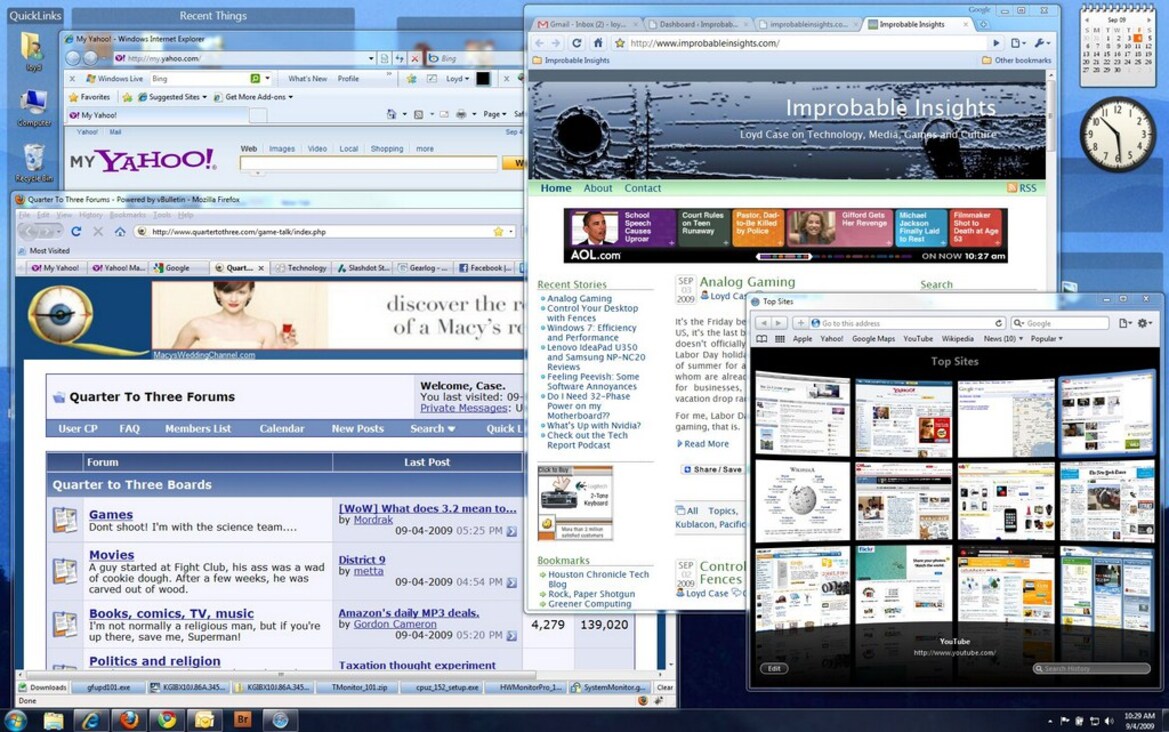This screenshot has width=1169, height=732.
Task: Open Safari bookmarks book icon
Action: tap(761, 339)
